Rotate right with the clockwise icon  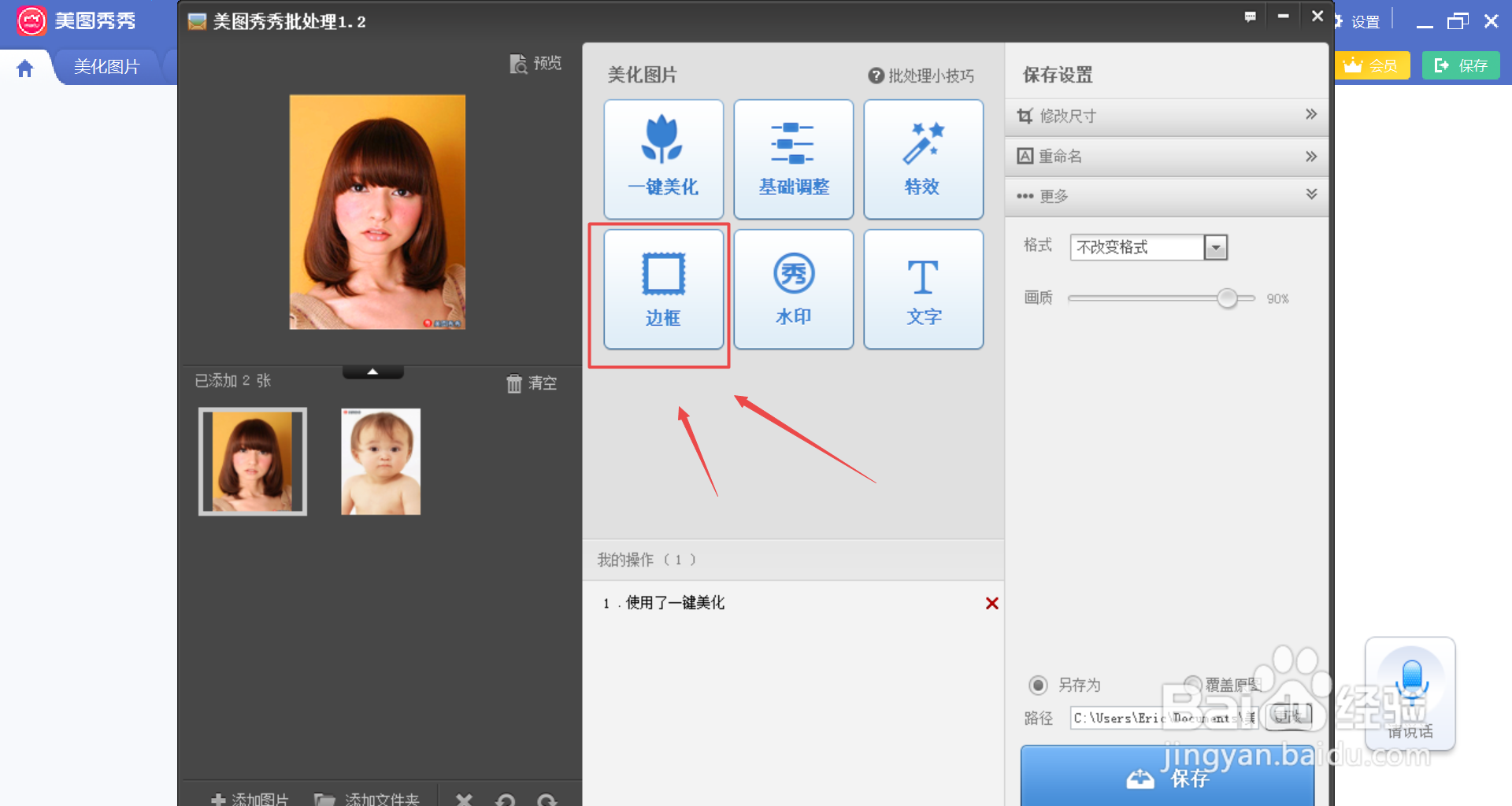click(547, 800)
